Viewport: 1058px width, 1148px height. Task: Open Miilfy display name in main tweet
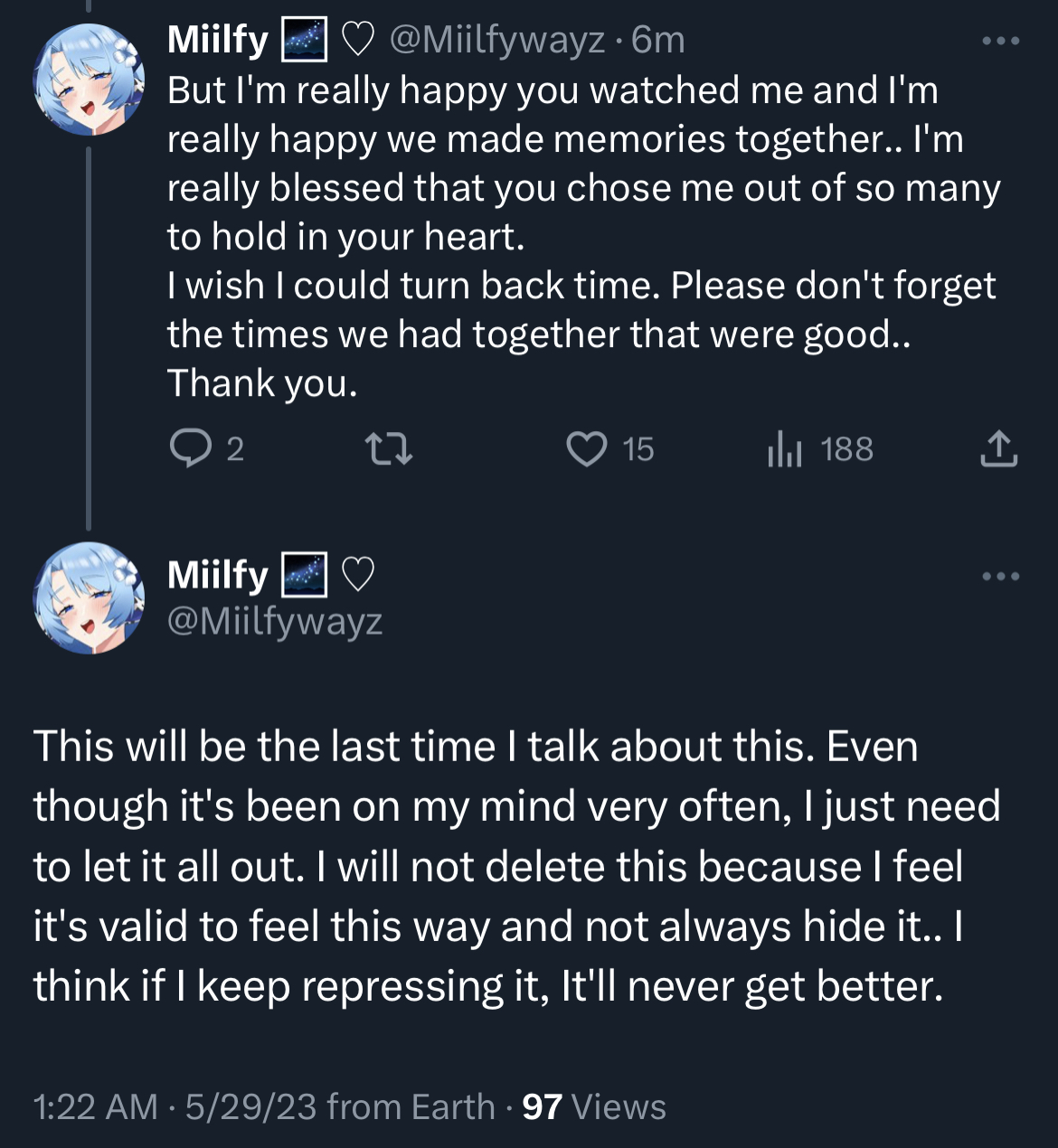(x=218, y=575)
